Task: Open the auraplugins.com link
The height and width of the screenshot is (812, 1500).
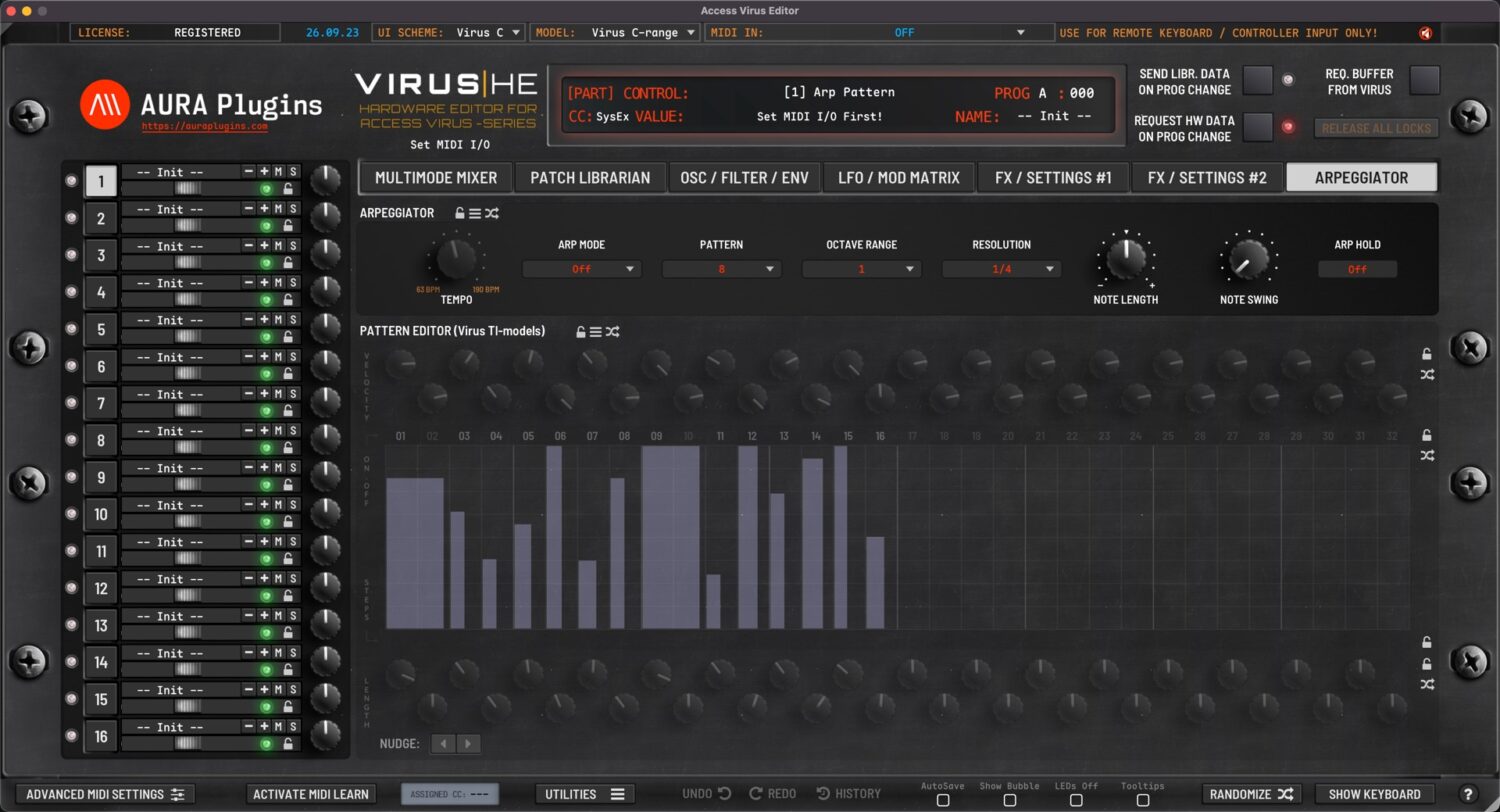Action: (204, 127)
